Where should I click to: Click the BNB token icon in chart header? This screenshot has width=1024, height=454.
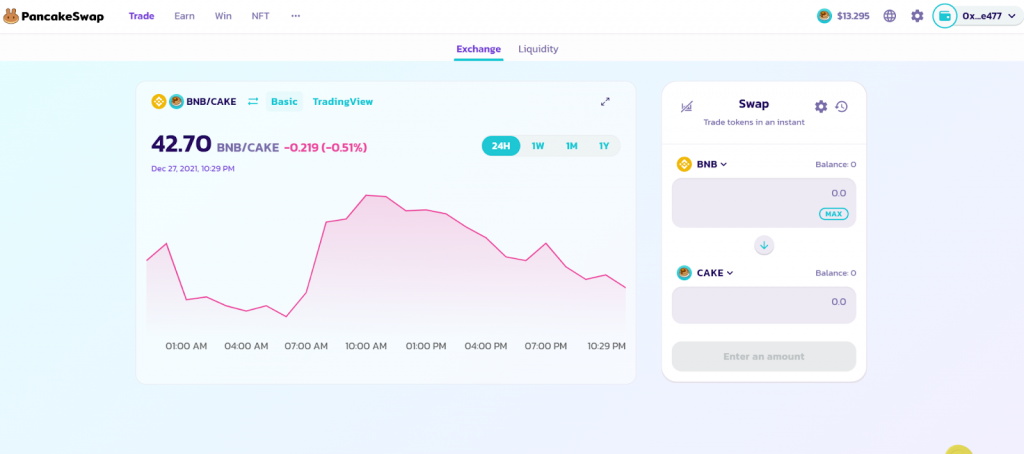(x=159, y=101)
